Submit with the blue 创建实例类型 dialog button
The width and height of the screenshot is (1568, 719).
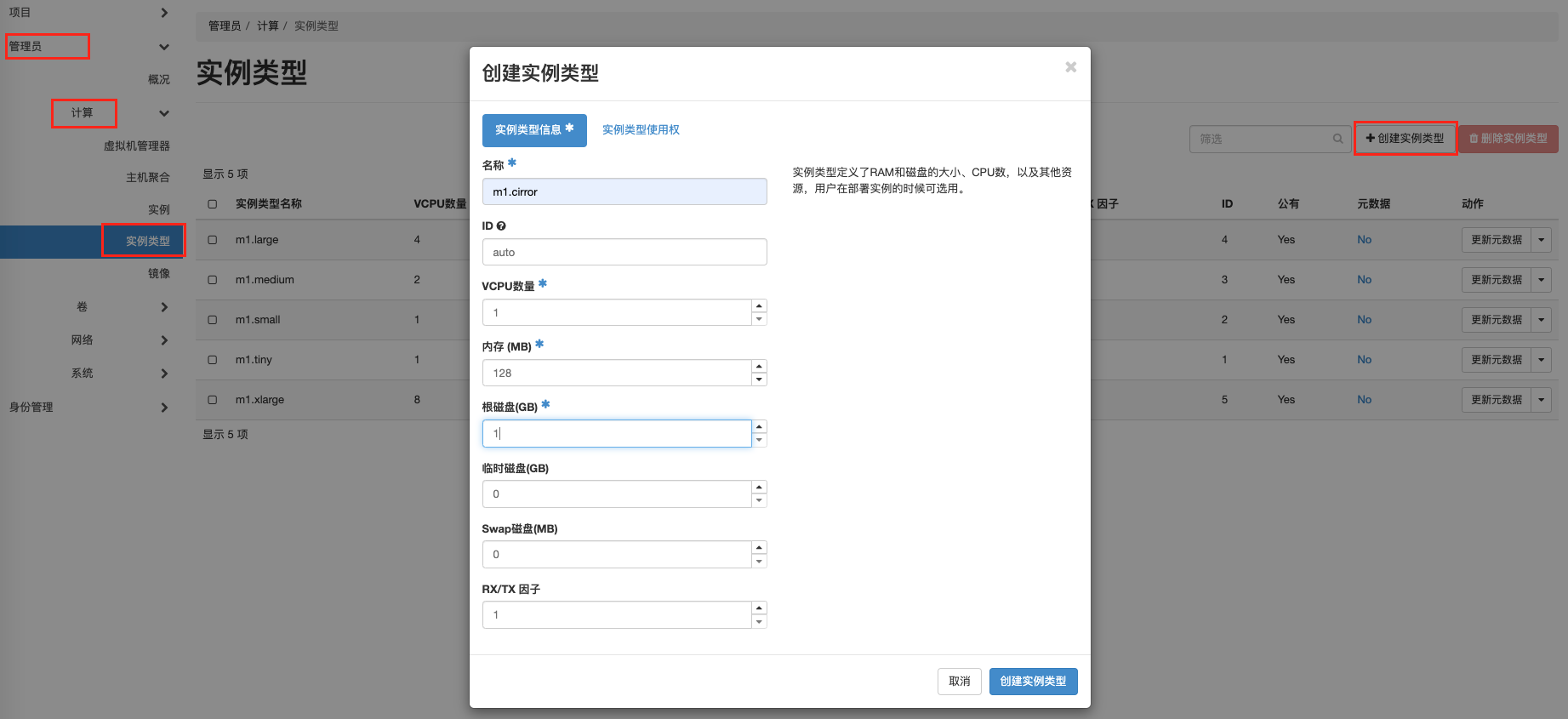(x=1033, y=682)
